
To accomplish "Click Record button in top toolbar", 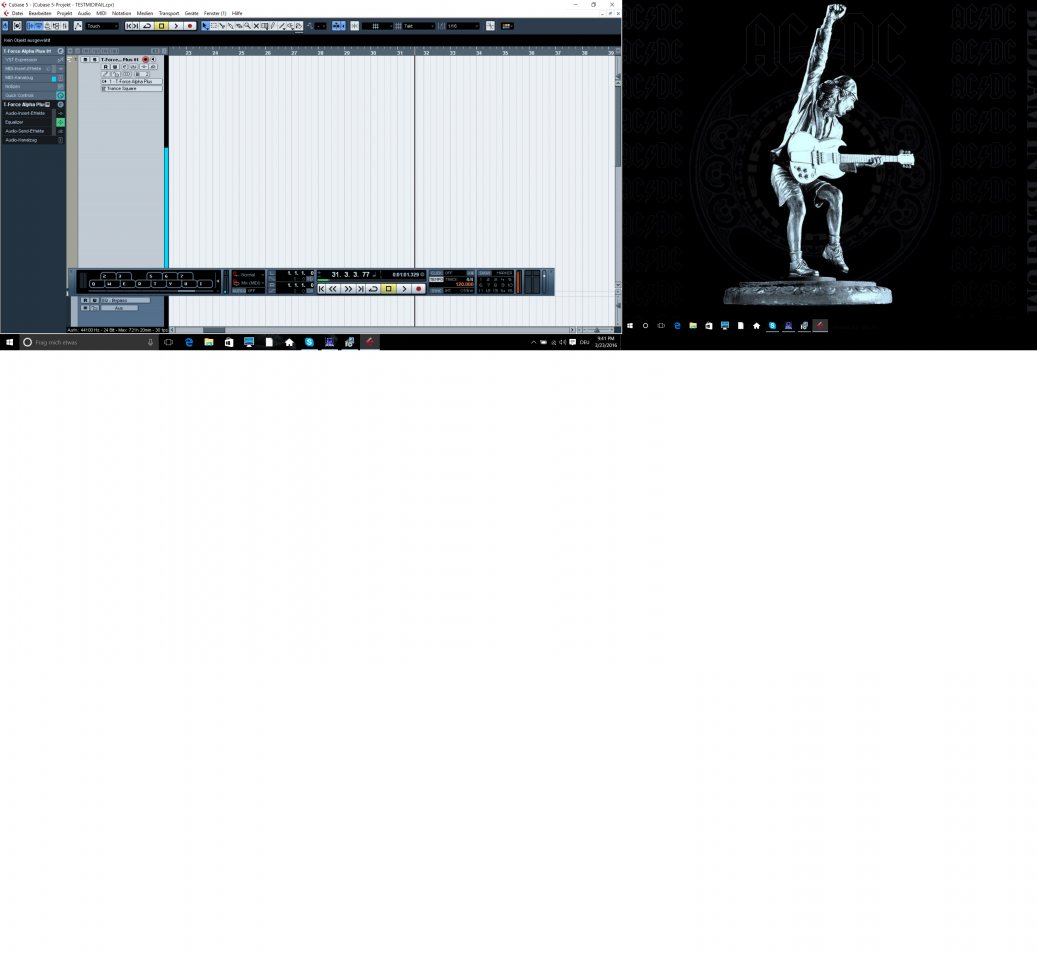I will pyautogui.click(x=190, y=26).
